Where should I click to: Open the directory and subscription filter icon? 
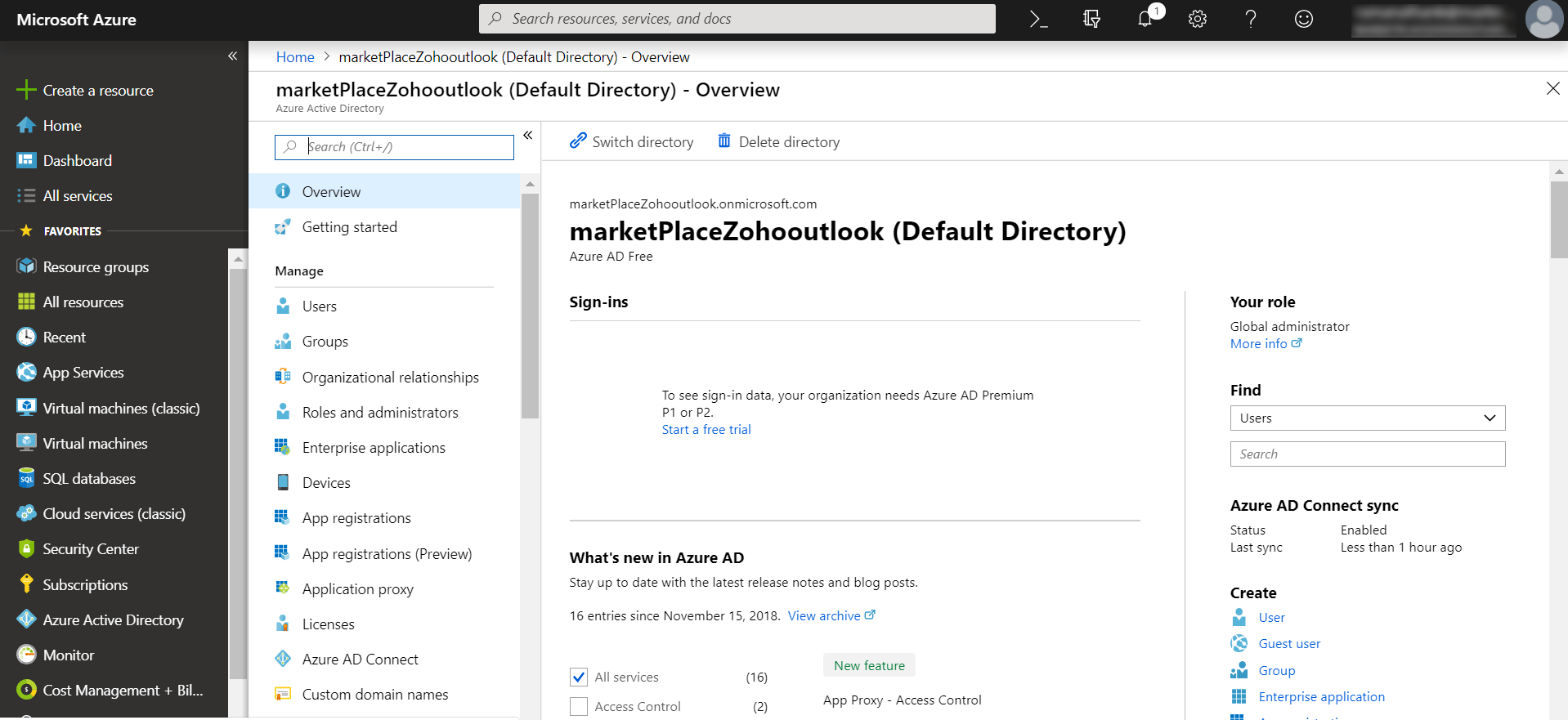pos(1091,19)
